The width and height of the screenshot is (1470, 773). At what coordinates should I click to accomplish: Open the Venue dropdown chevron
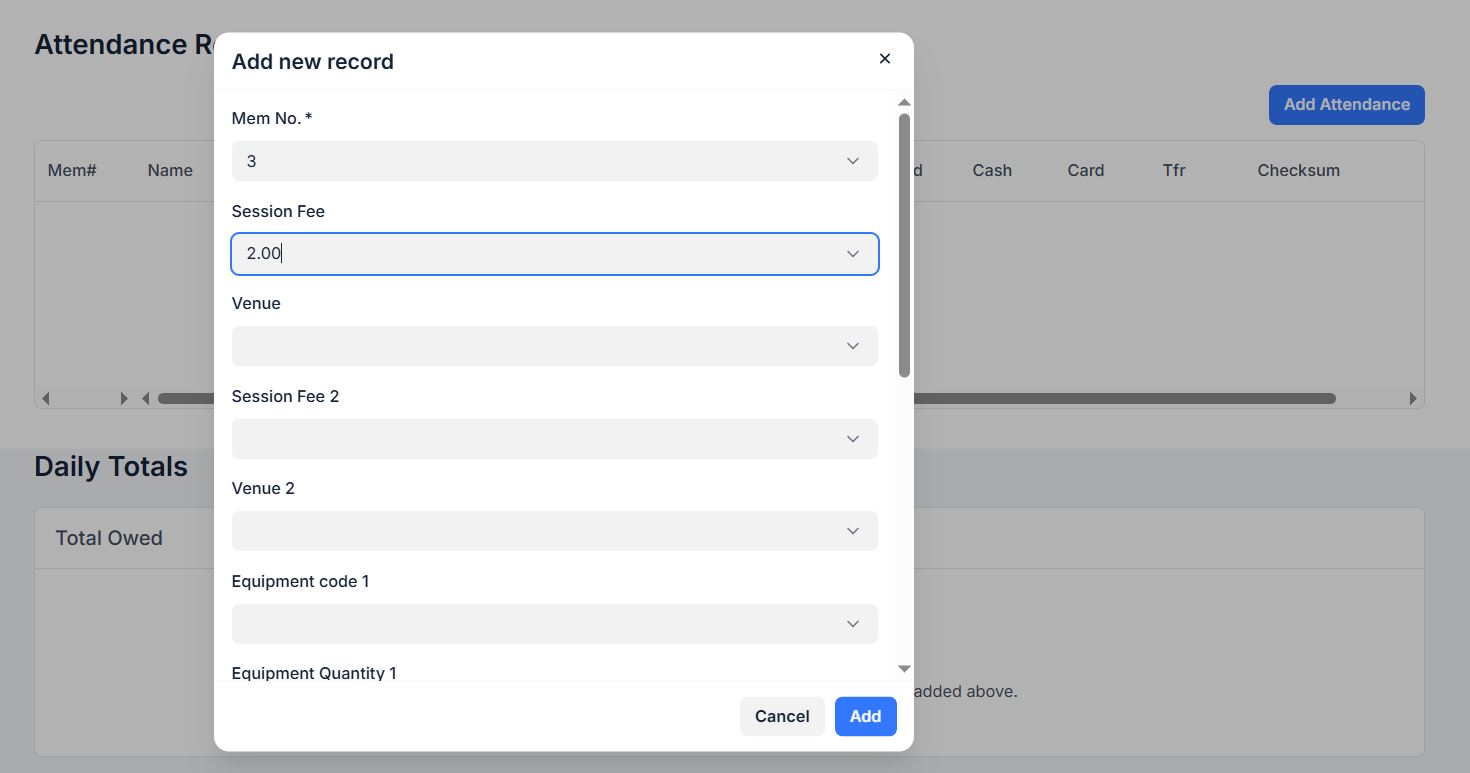852,346
